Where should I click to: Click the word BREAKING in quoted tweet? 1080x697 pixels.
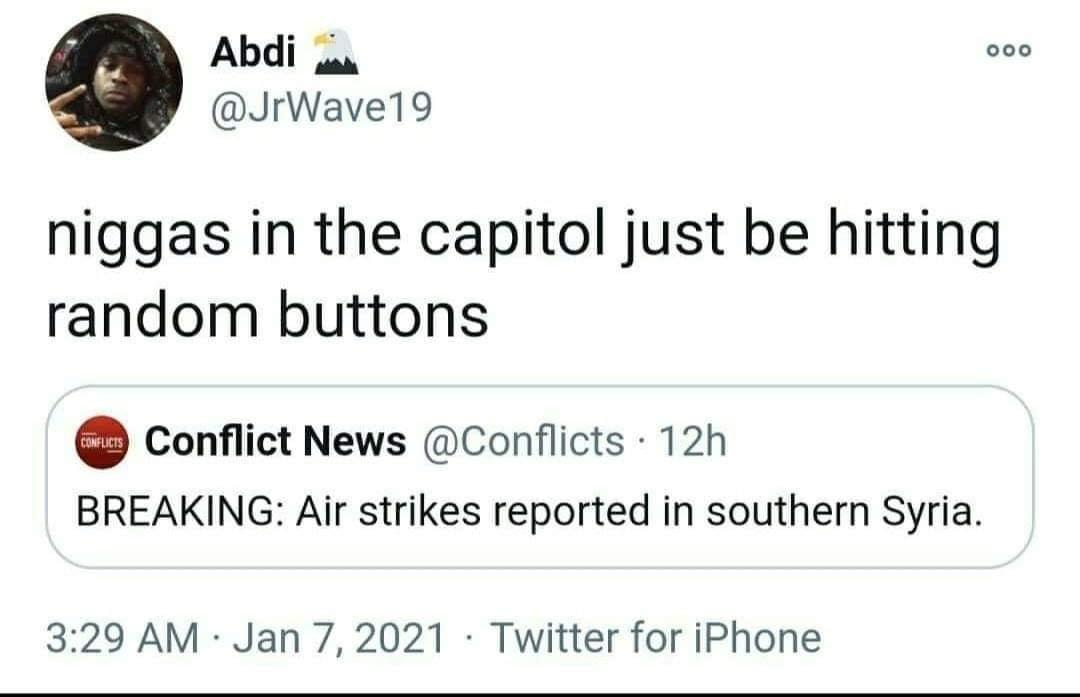[164, 511]
